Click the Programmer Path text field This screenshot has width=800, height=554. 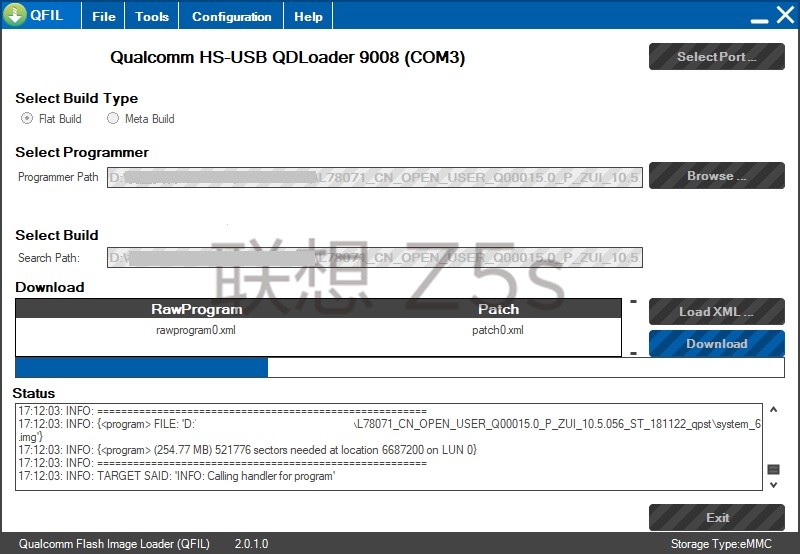[x=374, y=177]
